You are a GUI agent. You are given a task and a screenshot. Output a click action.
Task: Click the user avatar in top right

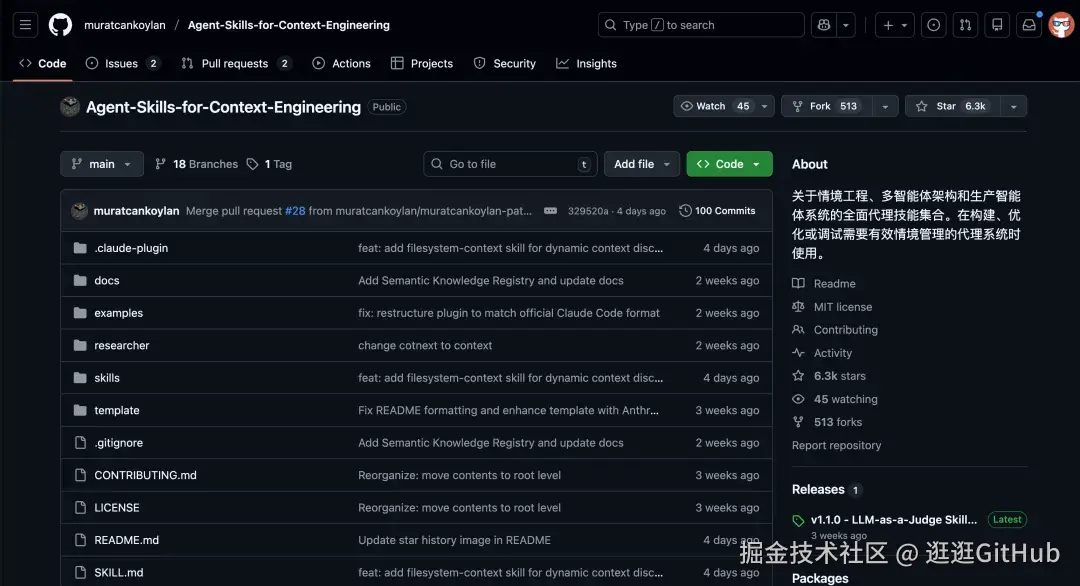[x=1060, y=25]
